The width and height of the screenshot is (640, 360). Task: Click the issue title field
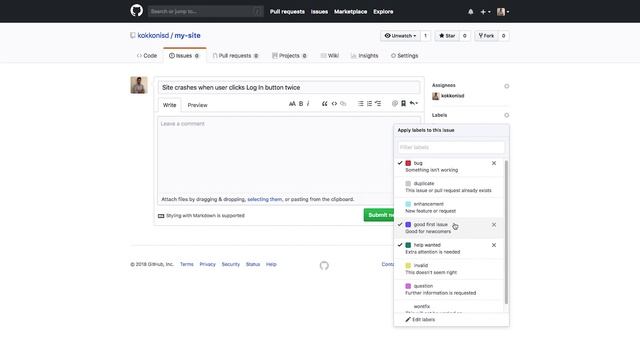tap(289, 87)
